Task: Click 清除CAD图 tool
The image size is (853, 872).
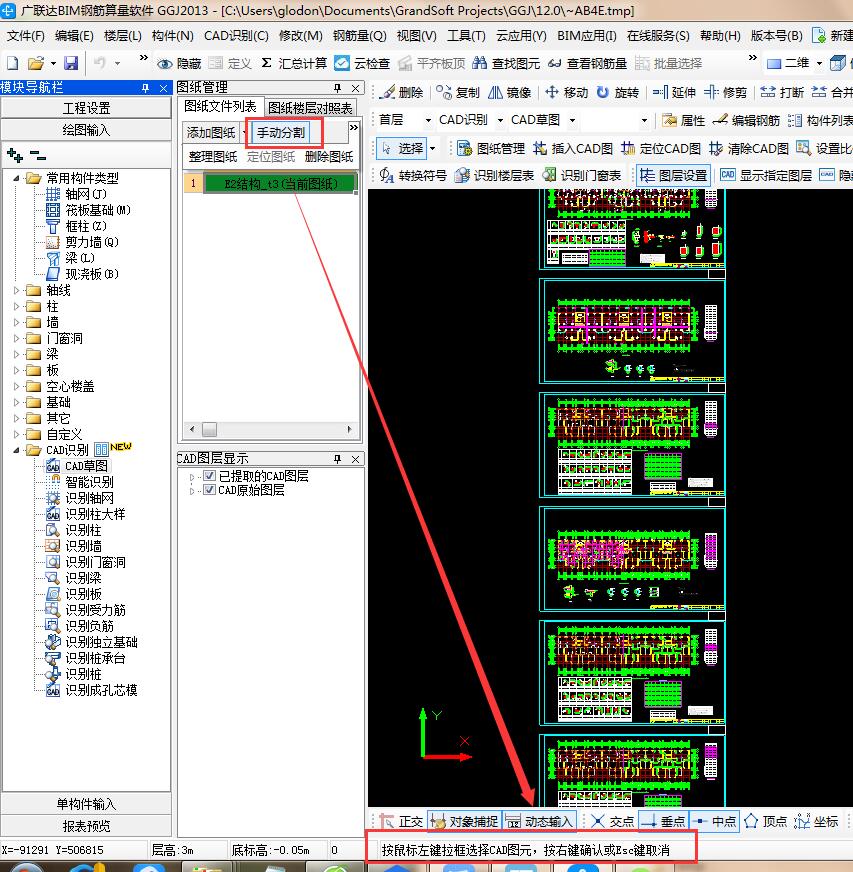Action: (x=748, y=148)
